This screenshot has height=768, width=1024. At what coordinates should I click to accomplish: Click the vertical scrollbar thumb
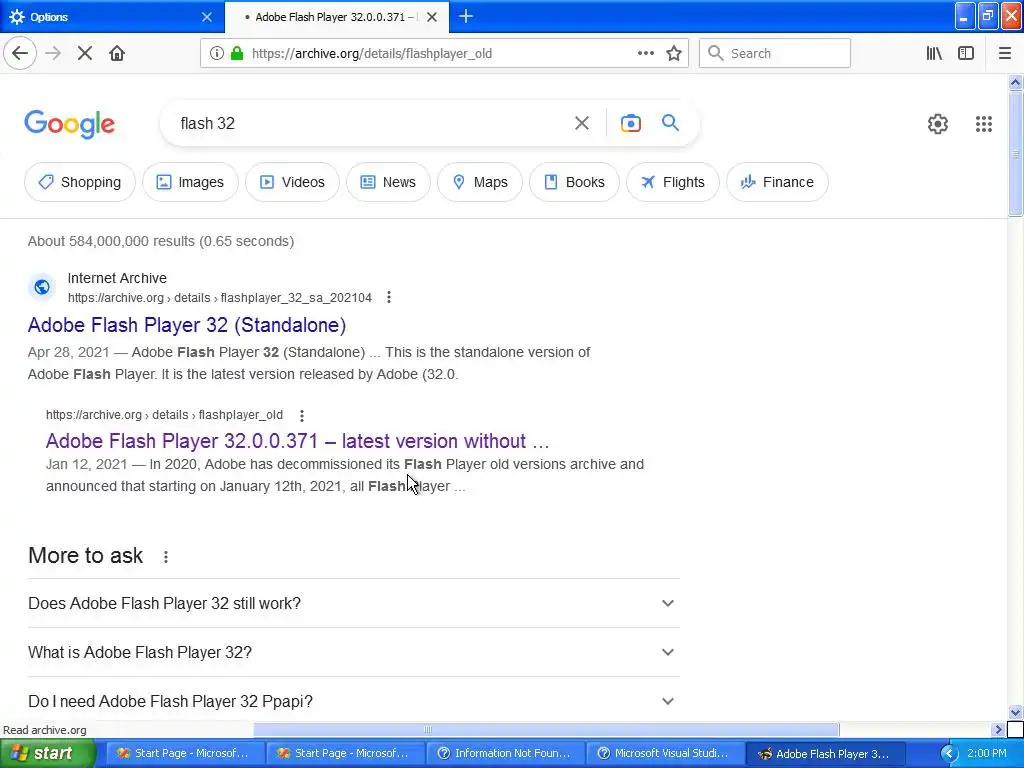[x=1015, y=153]
